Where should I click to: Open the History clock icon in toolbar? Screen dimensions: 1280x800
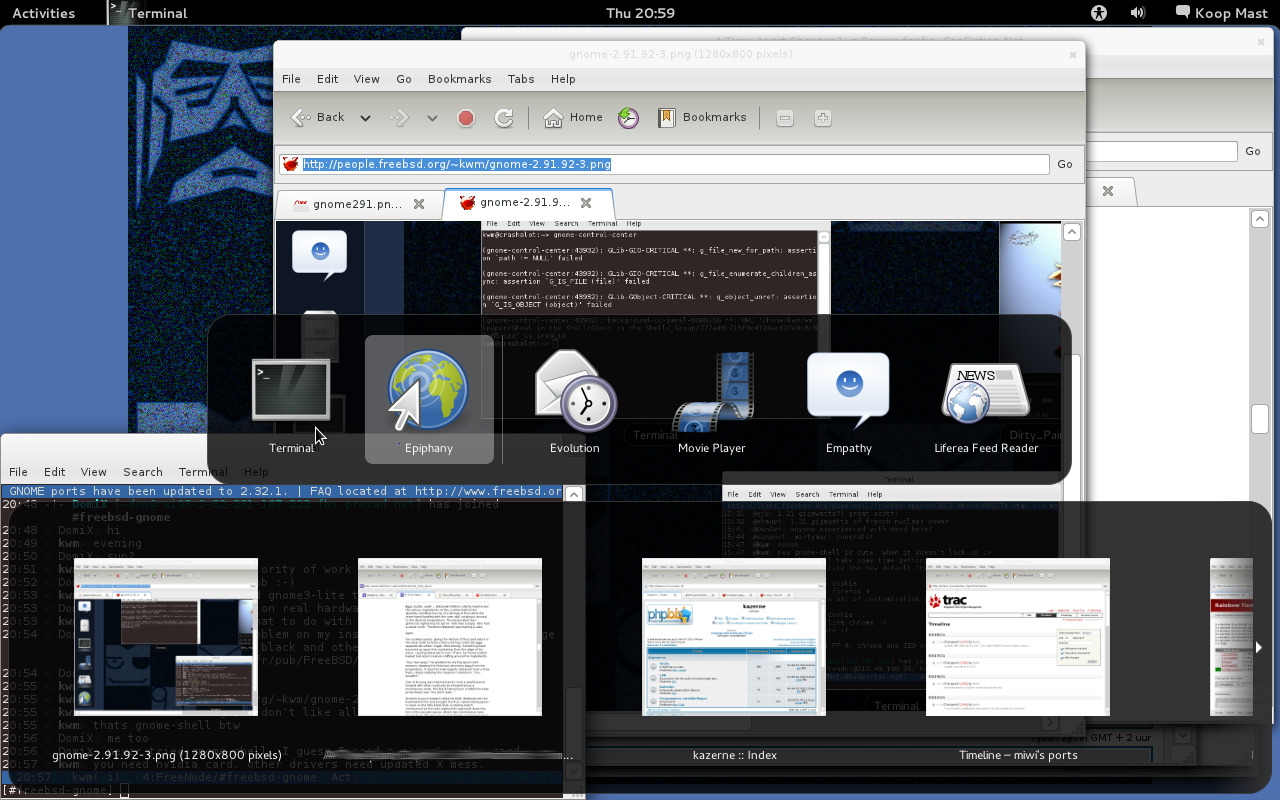pyautogui.click(x=629, y=118)
